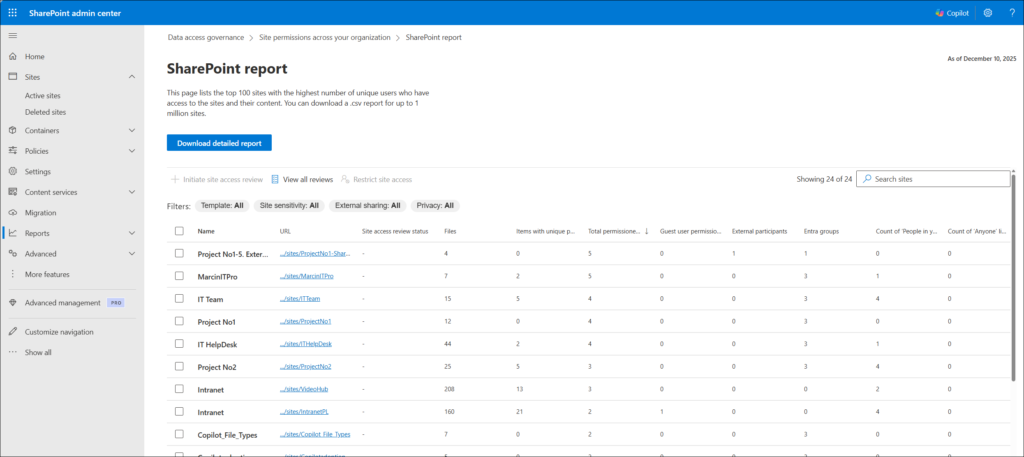Select the MarcinITPro row checkbox
The image size is (1024, 457).
pyautogui.click(x=179, y=276)
